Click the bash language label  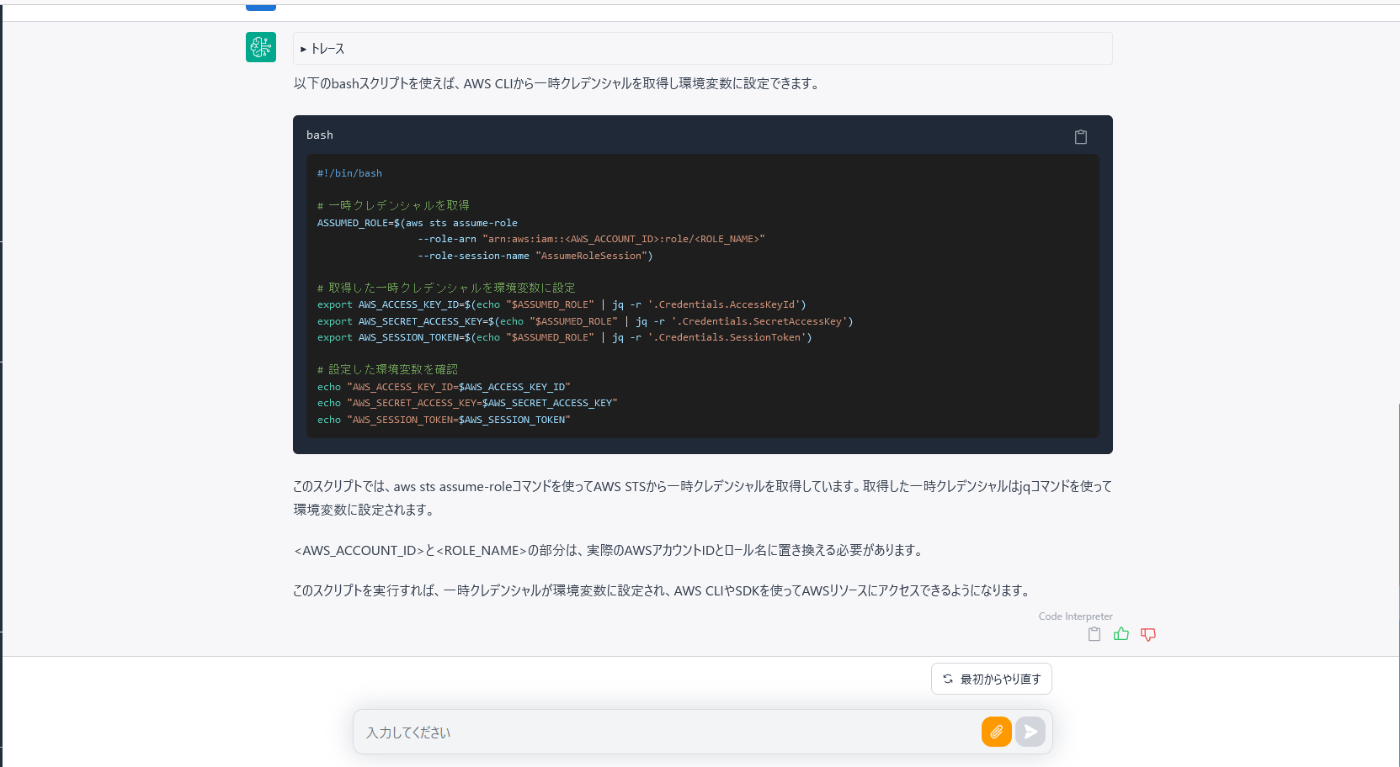[x=320, y=135]
